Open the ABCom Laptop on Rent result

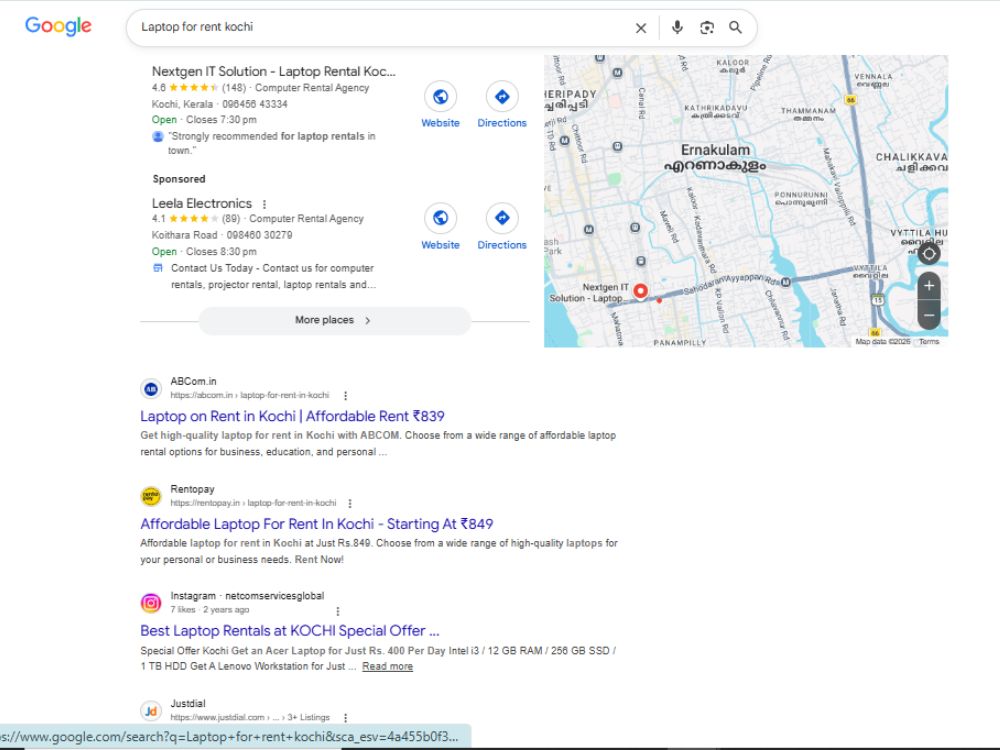click(292, 416)
